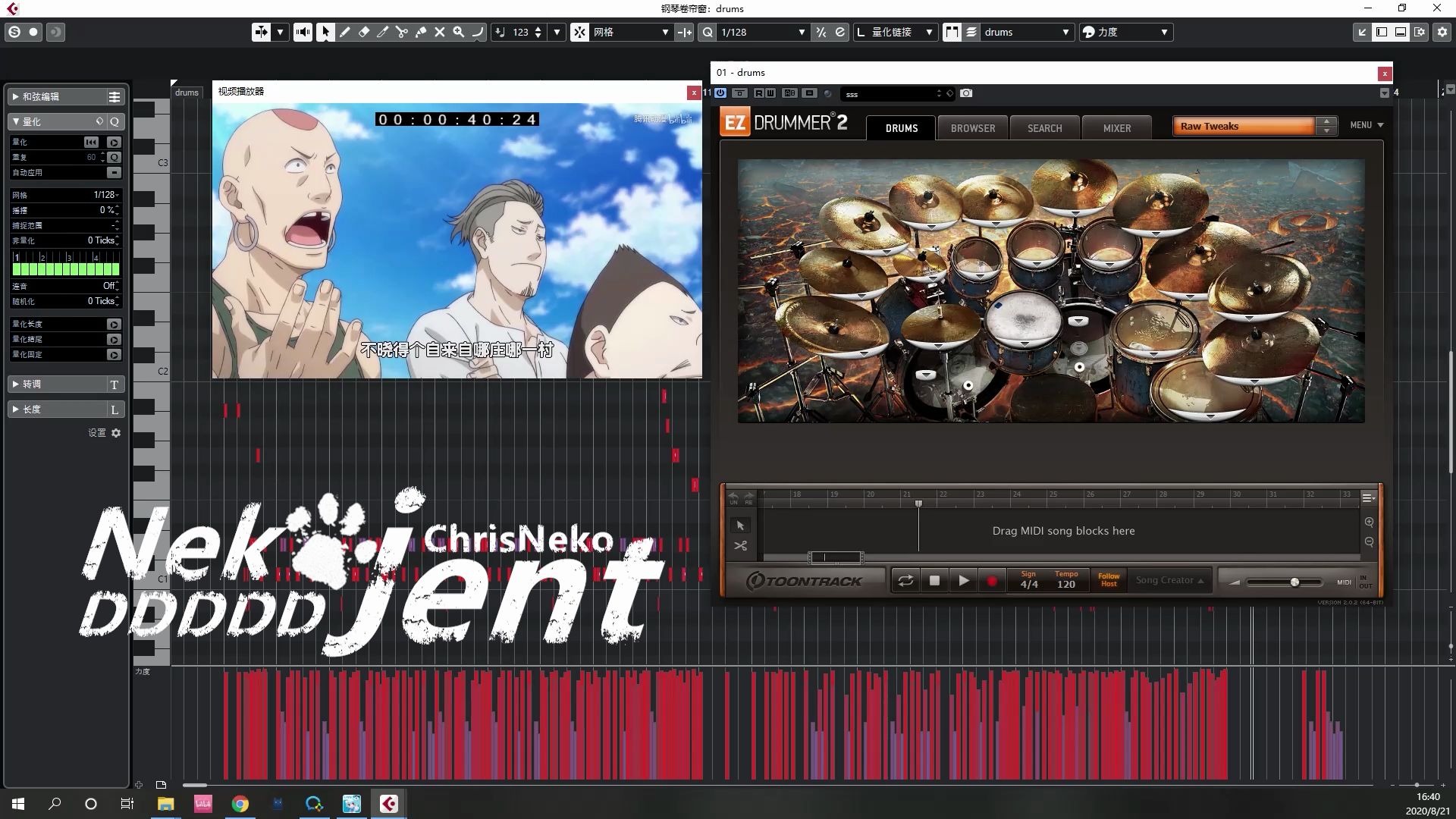
Task: Click the scissors tool in EZdrummer
Action: click(x=741, y=546)
